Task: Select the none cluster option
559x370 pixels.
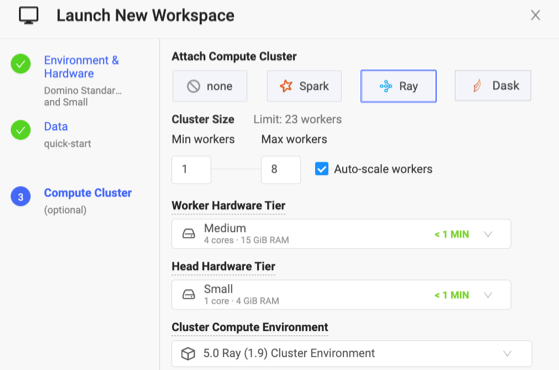Action: click(x=210, y=86)
